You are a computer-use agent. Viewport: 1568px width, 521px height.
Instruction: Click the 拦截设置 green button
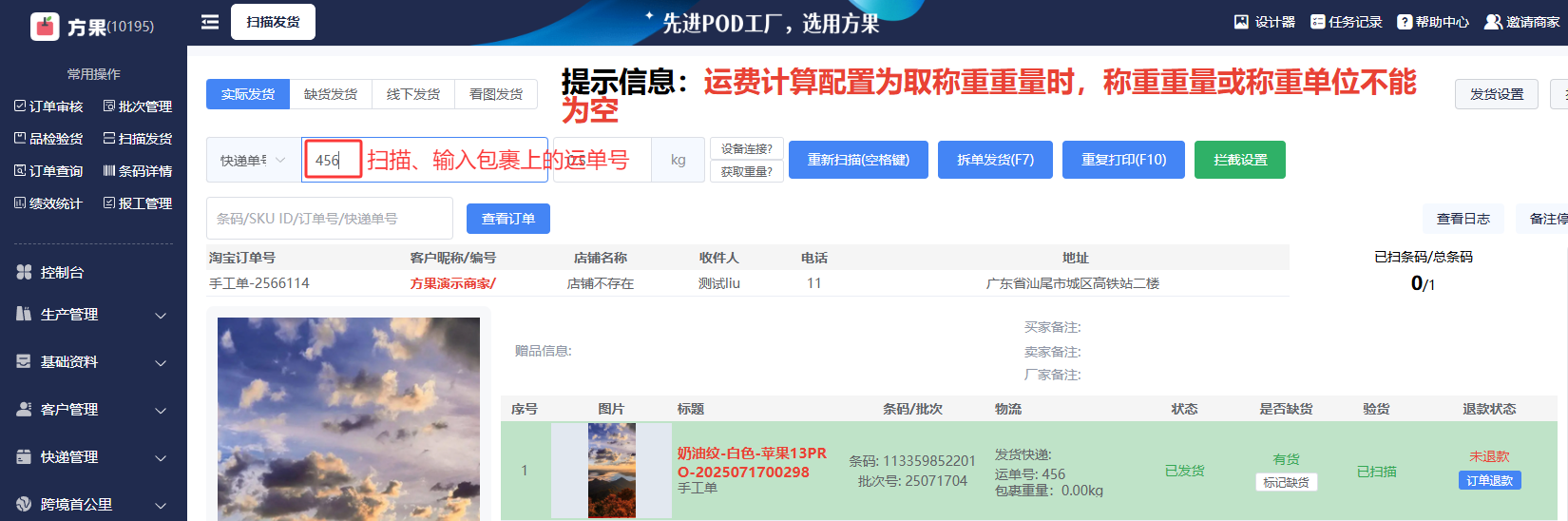pos(1239,160)
